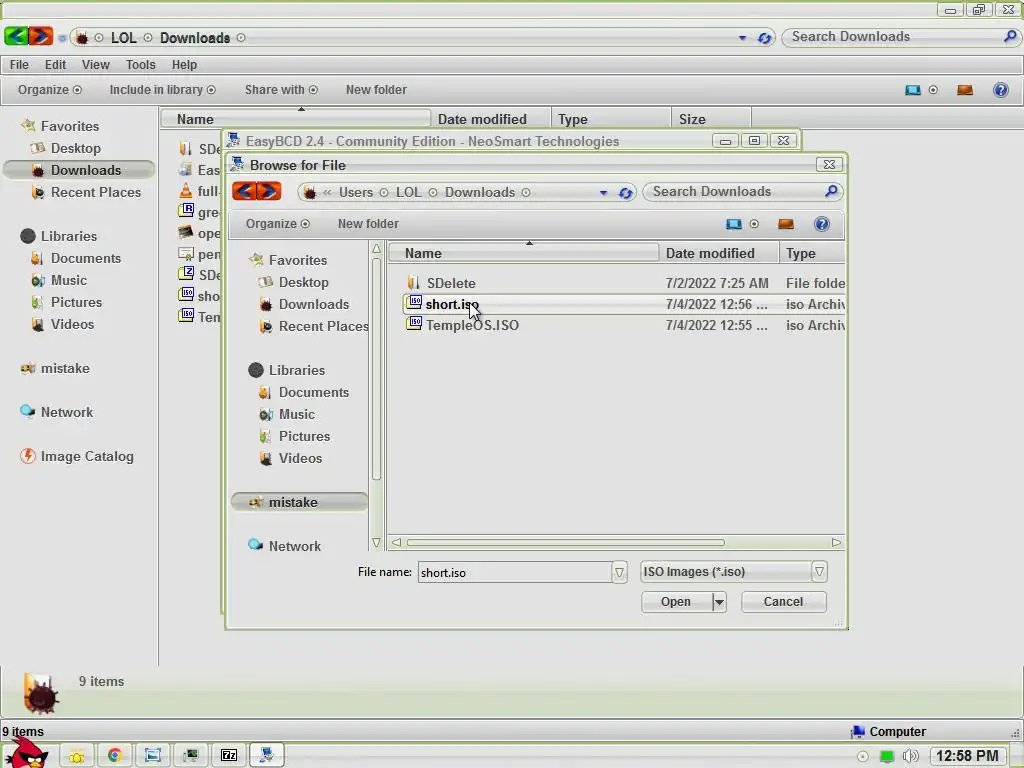Click Users in dialog breadcrumb path

356,193
